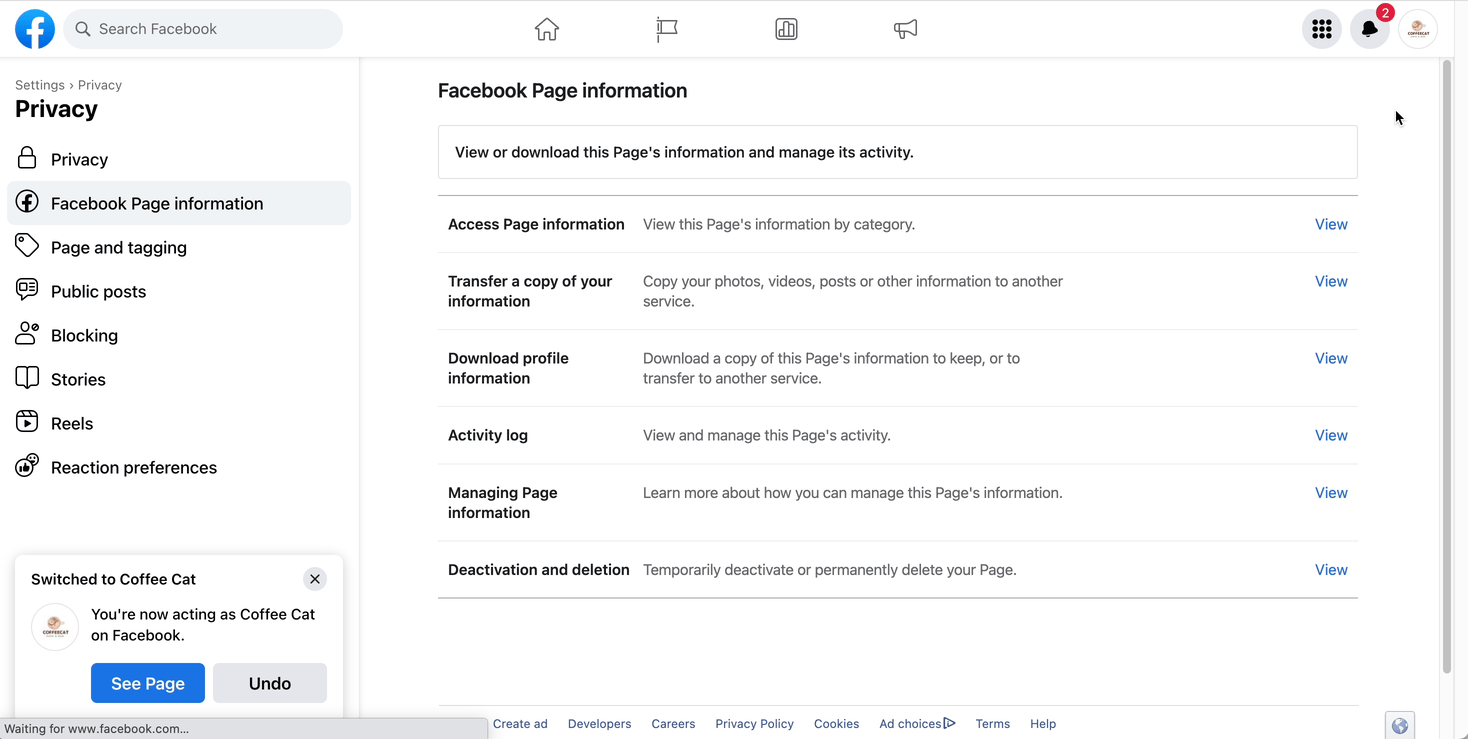1468x739 pixels.
Task: Click Privacy in the breadcrumb
Action: [x=100, y=85]
